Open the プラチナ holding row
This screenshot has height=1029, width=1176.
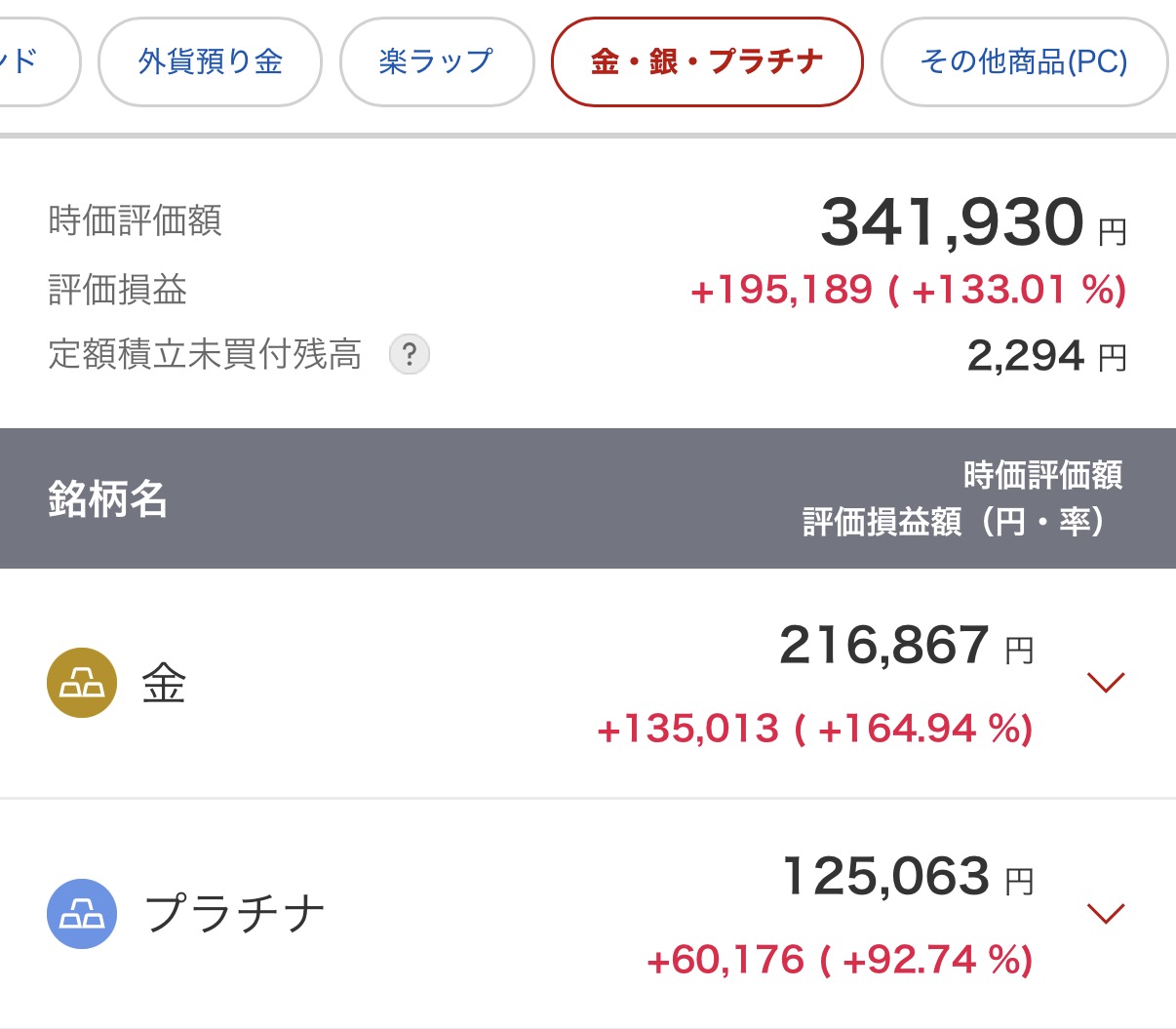tap(588, 914)
